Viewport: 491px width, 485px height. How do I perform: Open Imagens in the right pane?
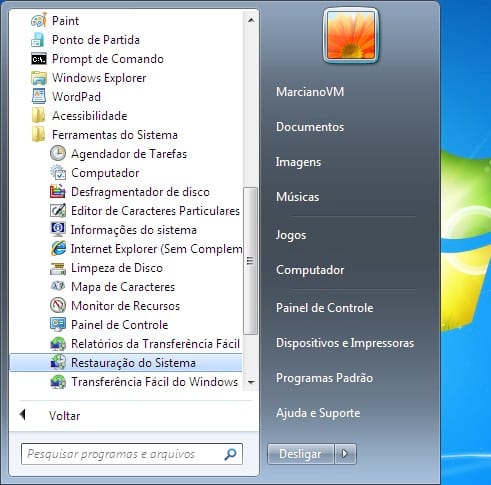coord(298,162)
